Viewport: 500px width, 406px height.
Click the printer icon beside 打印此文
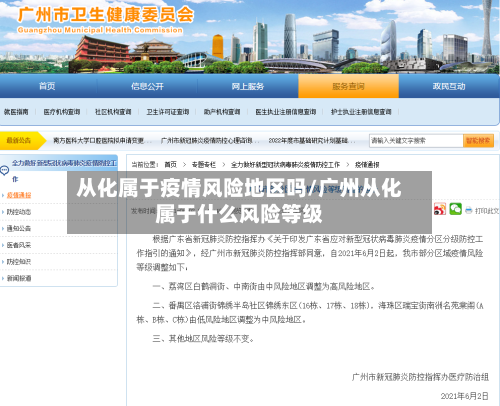[469, 210]
